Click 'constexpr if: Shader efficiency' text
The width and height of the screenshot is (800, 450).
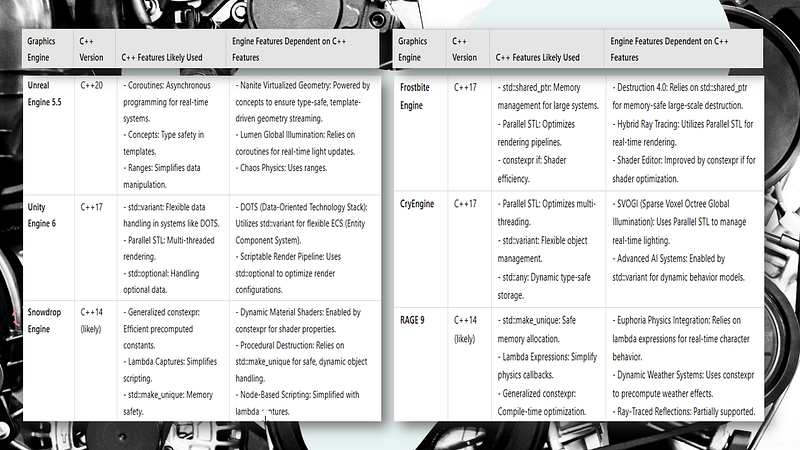point(532,169)
